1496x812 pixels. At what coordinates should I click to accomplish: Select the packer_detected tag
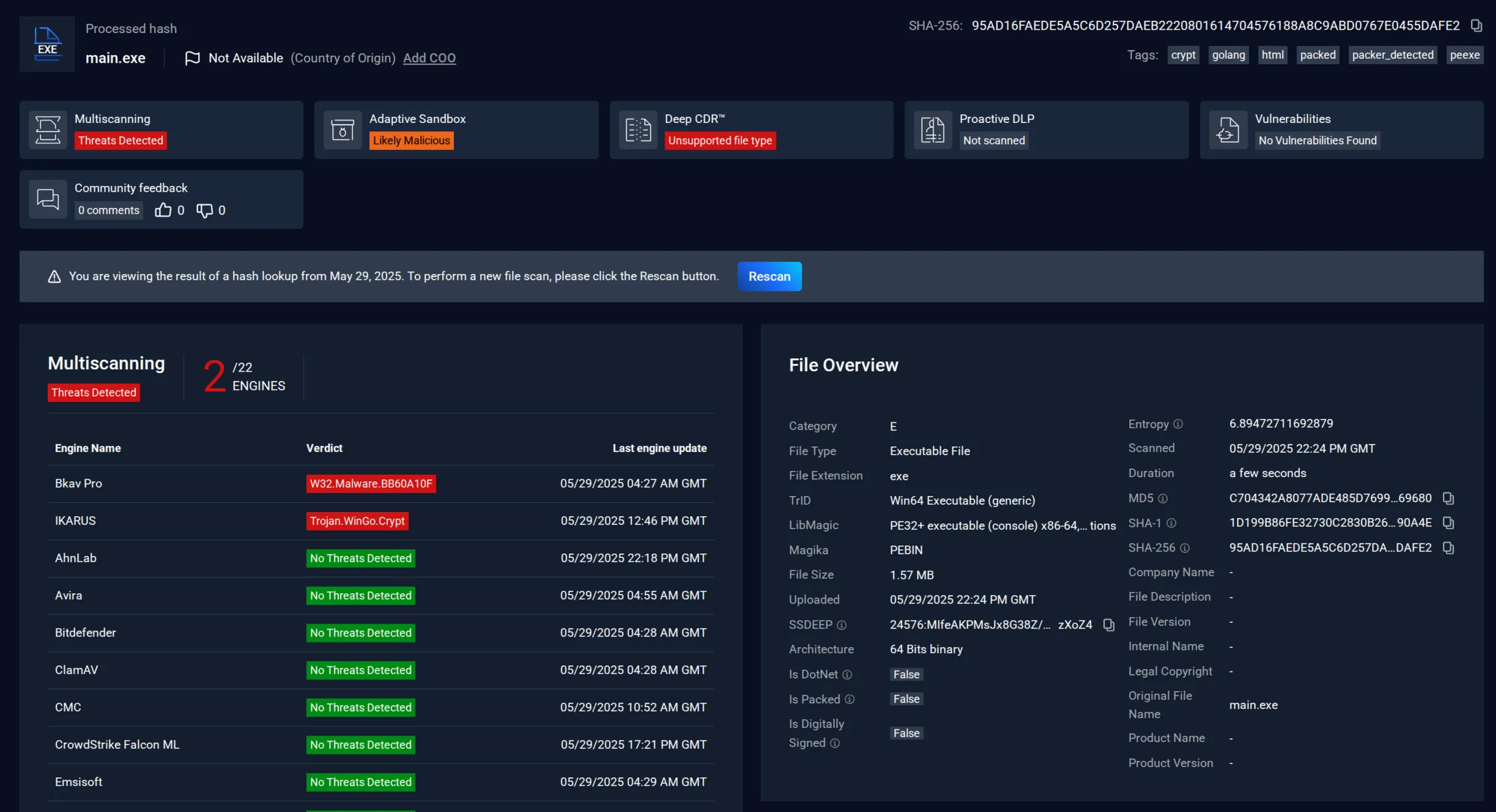[1393, 55]
